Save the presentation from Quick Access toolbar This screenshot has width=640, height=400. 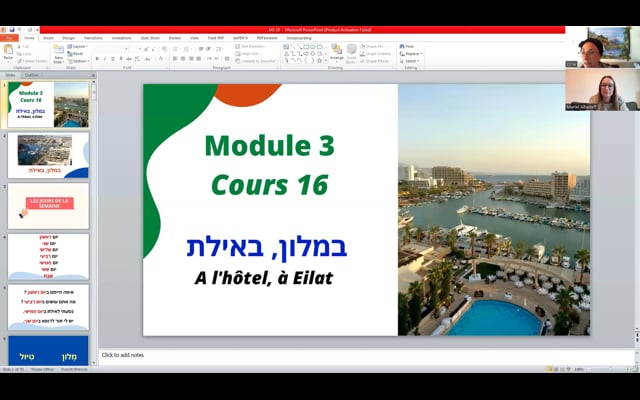click(x=12, y=30)
